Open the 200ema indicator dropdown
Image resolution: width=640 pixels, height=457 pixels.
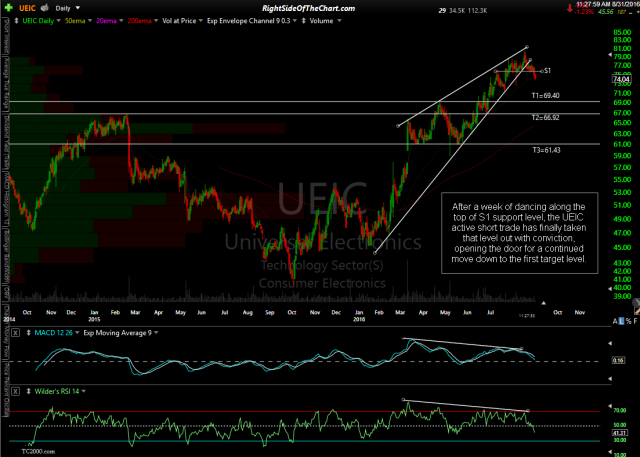(x=156, y=21)
